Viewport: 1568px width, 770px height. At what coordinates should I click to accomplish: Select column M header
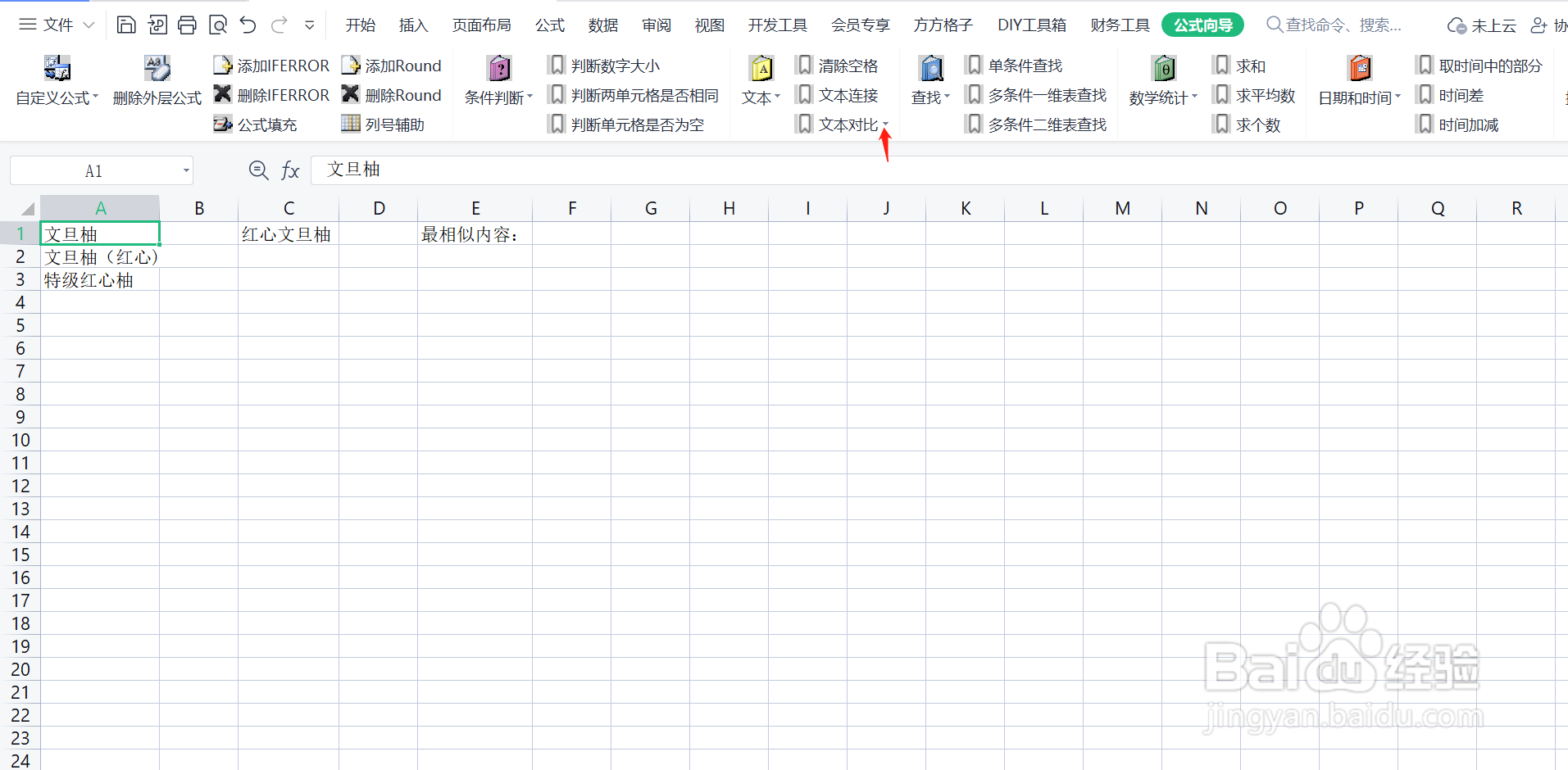(x=1122, y=208)
